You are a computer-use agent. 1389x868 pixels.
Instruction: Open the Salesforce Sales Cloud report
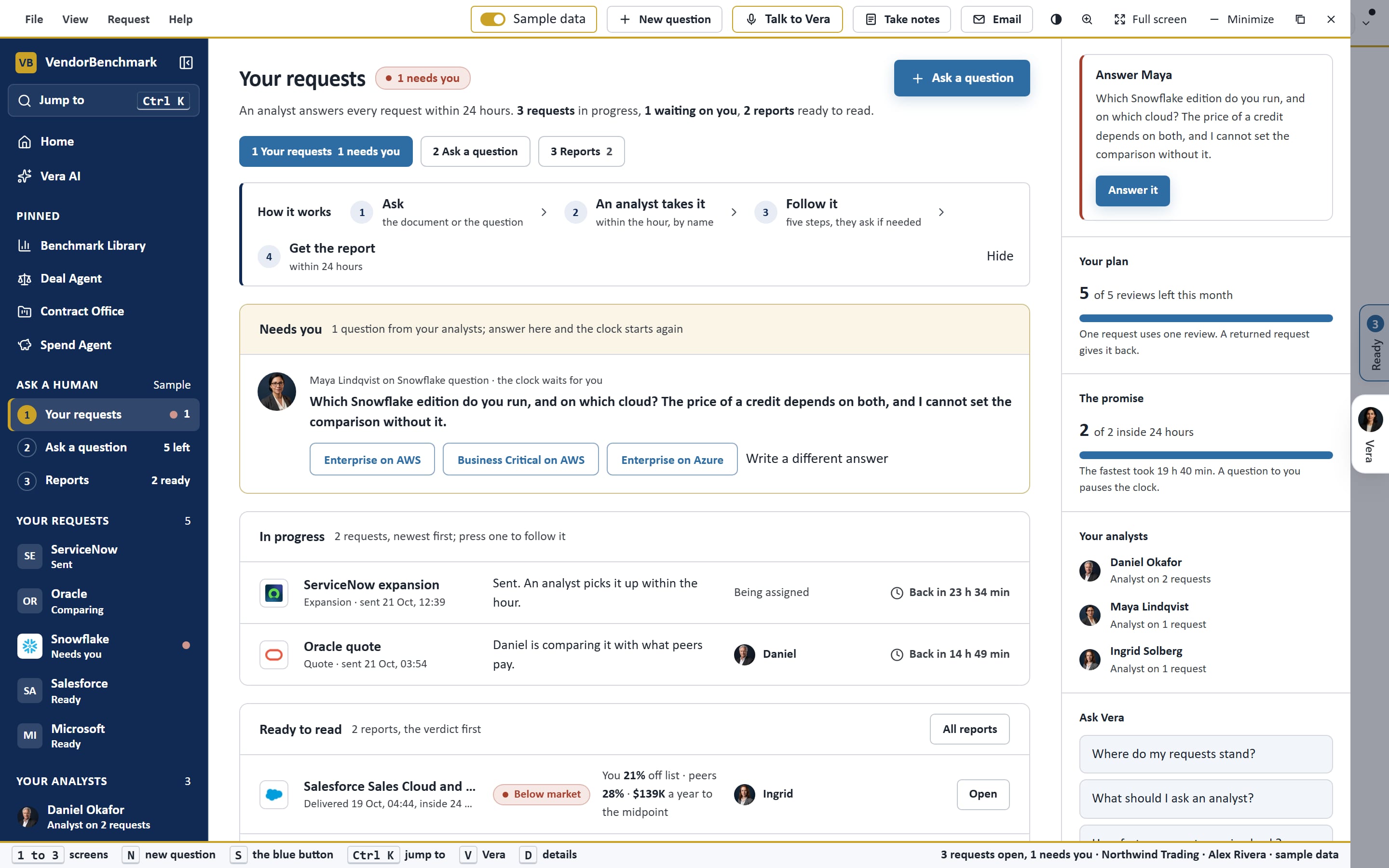pos(982,795)
